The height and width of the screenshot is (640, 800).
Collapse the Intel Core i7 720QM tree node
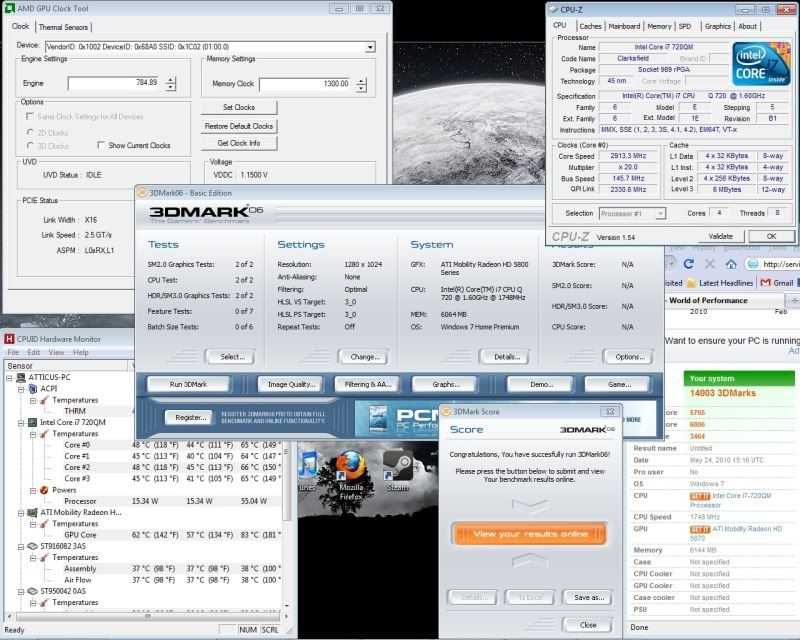(x=21, y=423)
